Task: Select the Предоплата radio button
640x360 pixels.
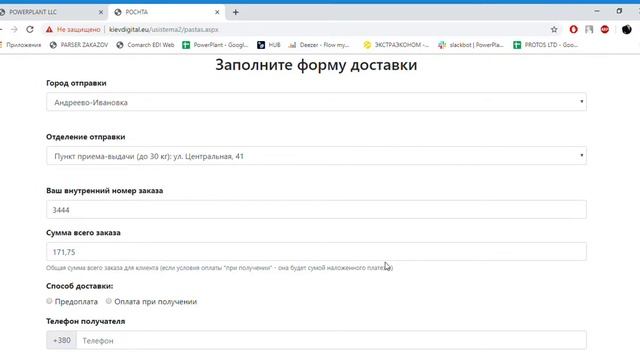Action: 49,301
